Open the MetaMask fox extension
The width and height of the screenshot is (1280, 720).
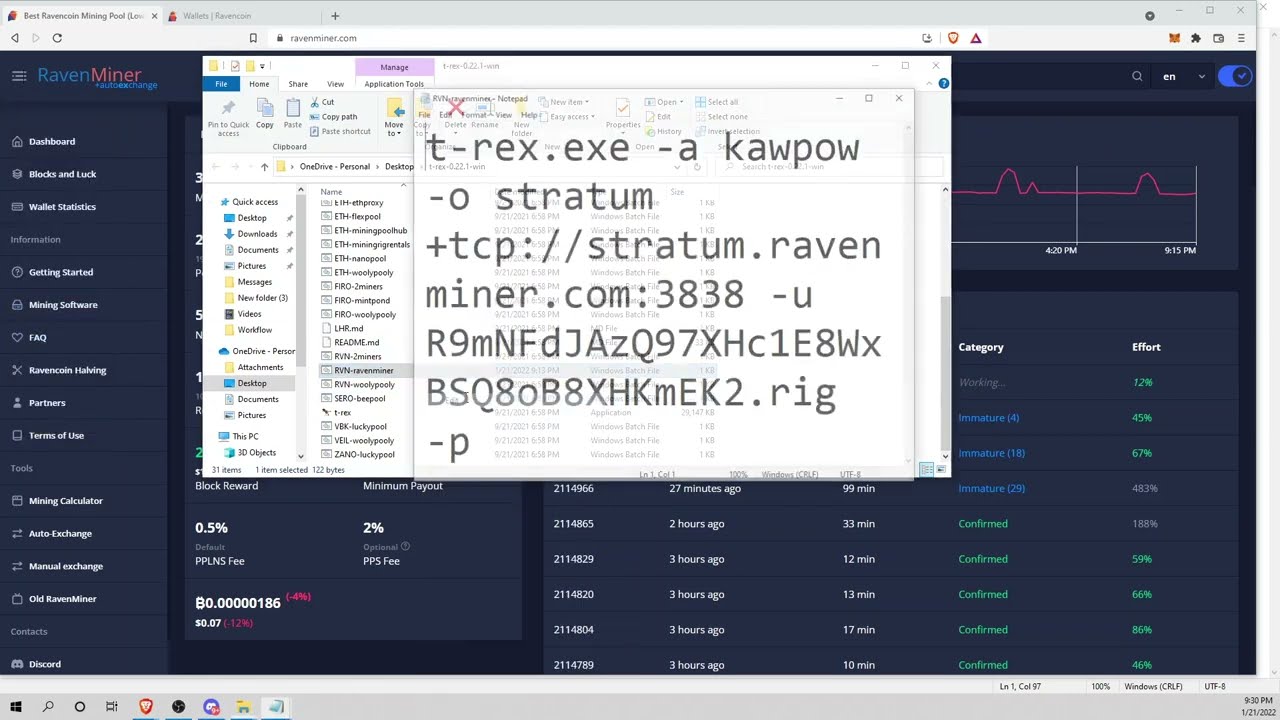click(1174, 38)
